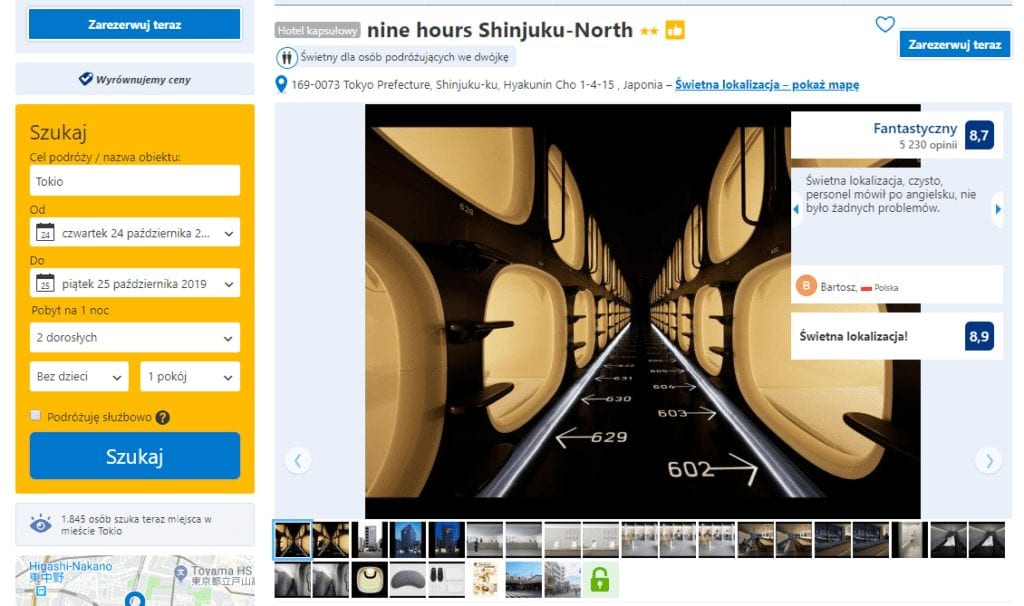
Task: Click the Toyama HS star marker on map
Action: (181, 573)
